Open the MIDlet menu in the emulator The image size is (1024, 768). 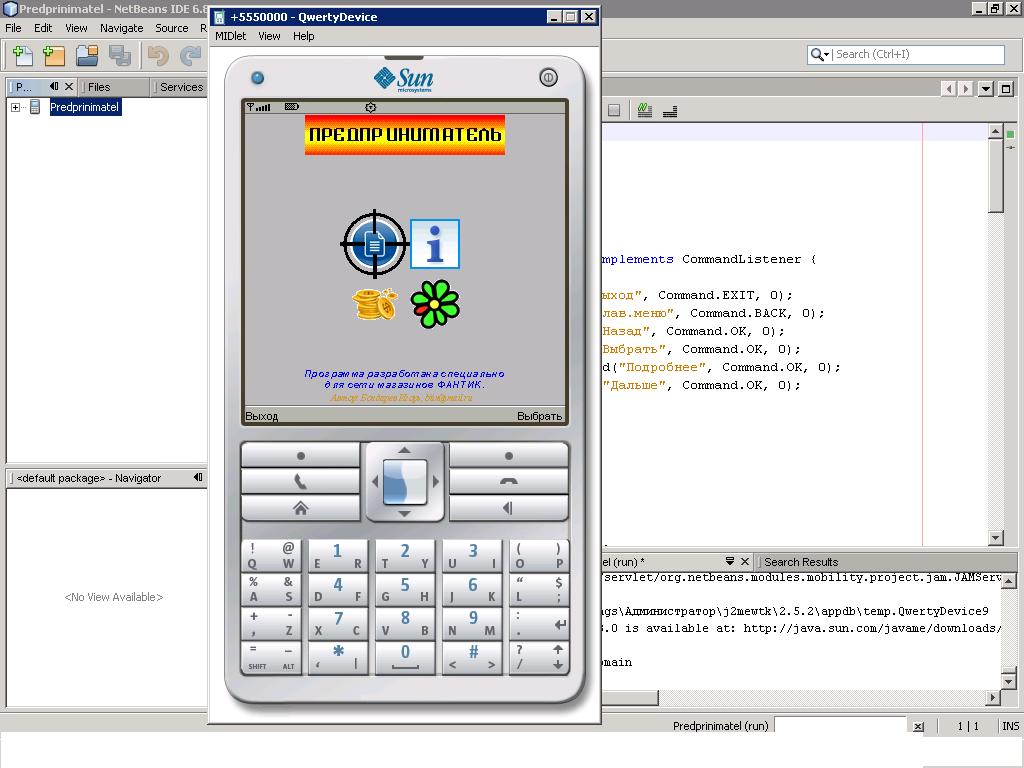231,36
